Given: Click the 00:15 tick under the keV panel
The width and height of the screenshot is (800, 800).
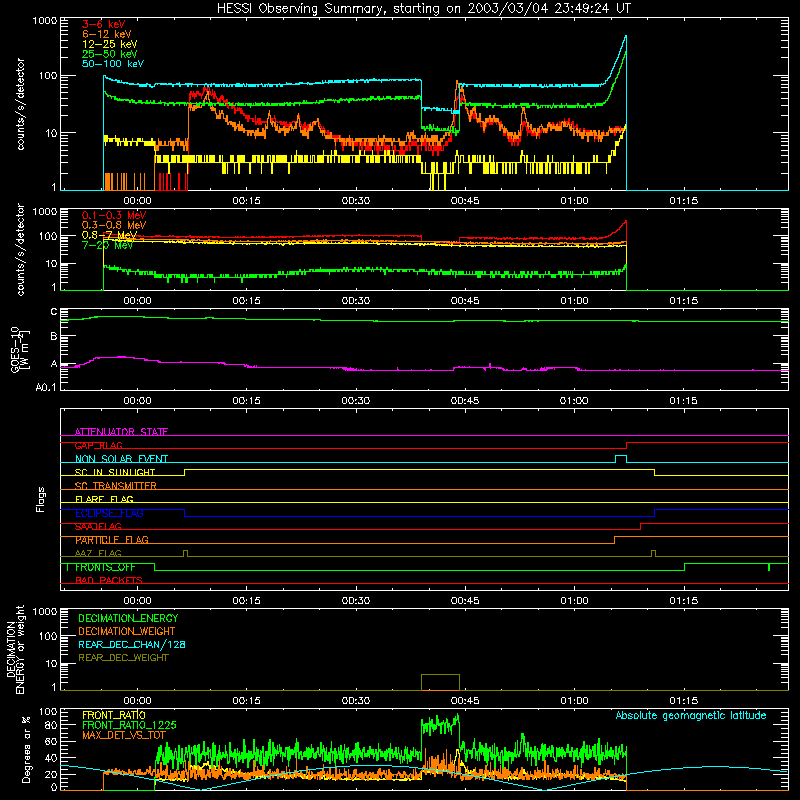Looking at the screenshot, I should (x=246, y=201).
